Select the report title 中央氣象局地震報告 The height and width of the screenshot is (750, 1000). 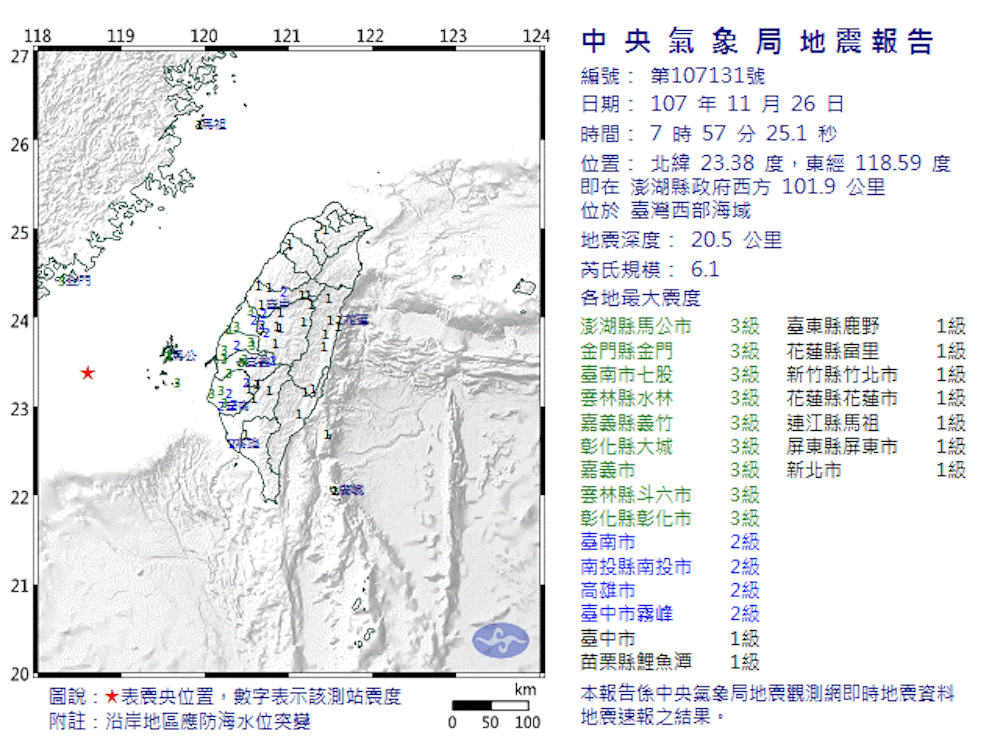[x=757, y=42]
